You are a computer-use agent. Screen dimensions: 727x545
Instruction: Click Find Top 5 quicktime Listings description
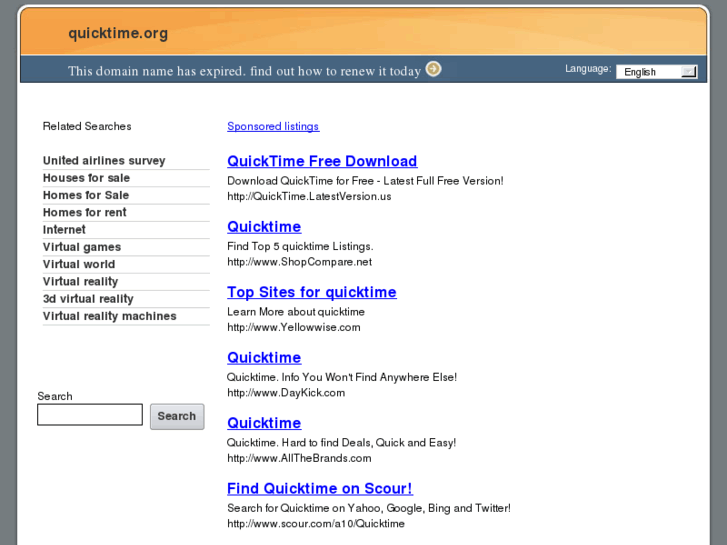point(300,246)
